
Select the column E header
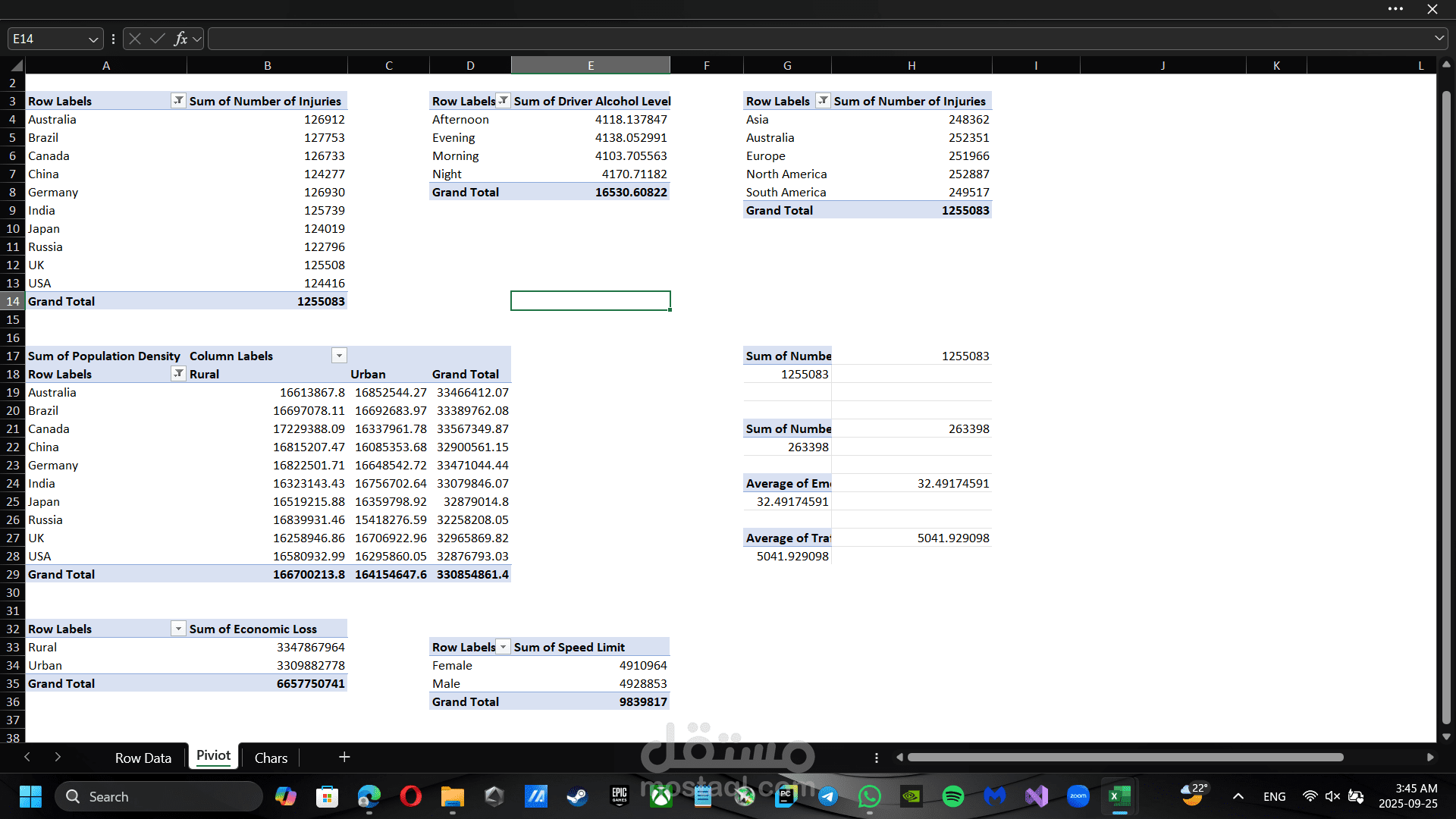coord(590,65)
